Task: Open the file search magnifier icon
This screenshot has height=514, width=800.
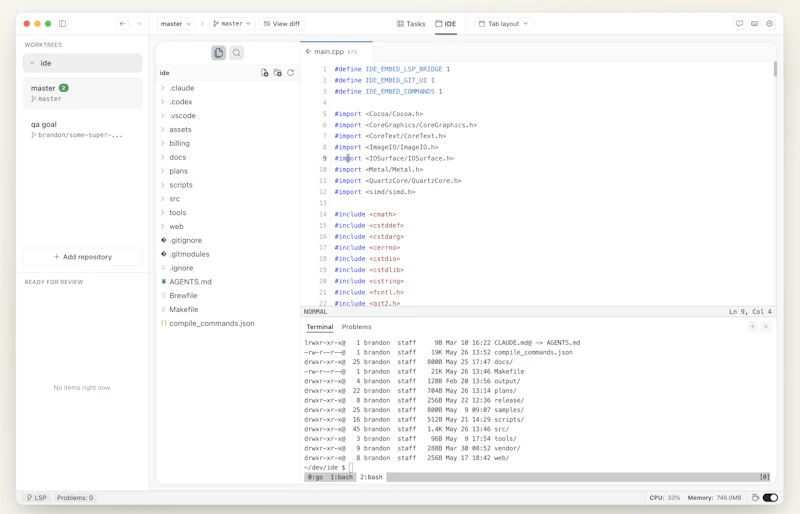Action: point(237,53)
